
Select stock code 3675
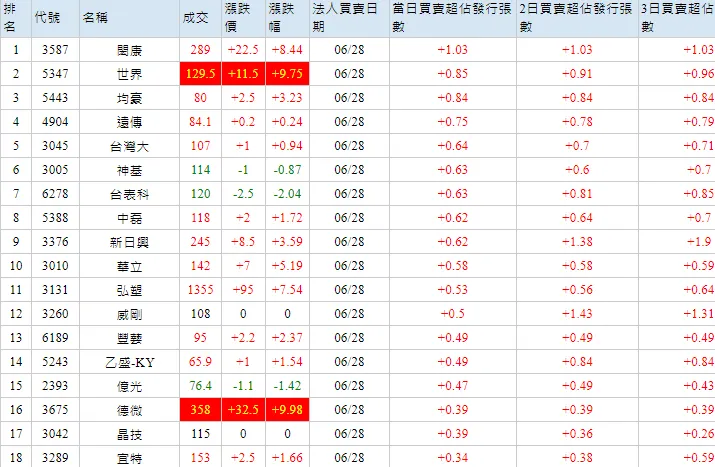[55, 410]
